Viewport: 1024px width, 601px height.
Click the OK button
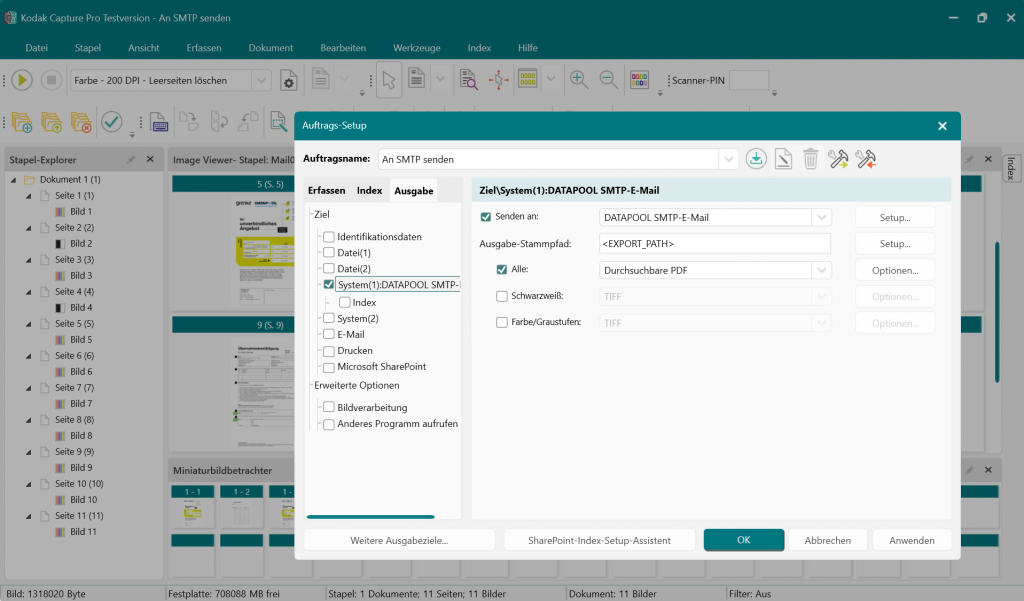pos(744,540)
